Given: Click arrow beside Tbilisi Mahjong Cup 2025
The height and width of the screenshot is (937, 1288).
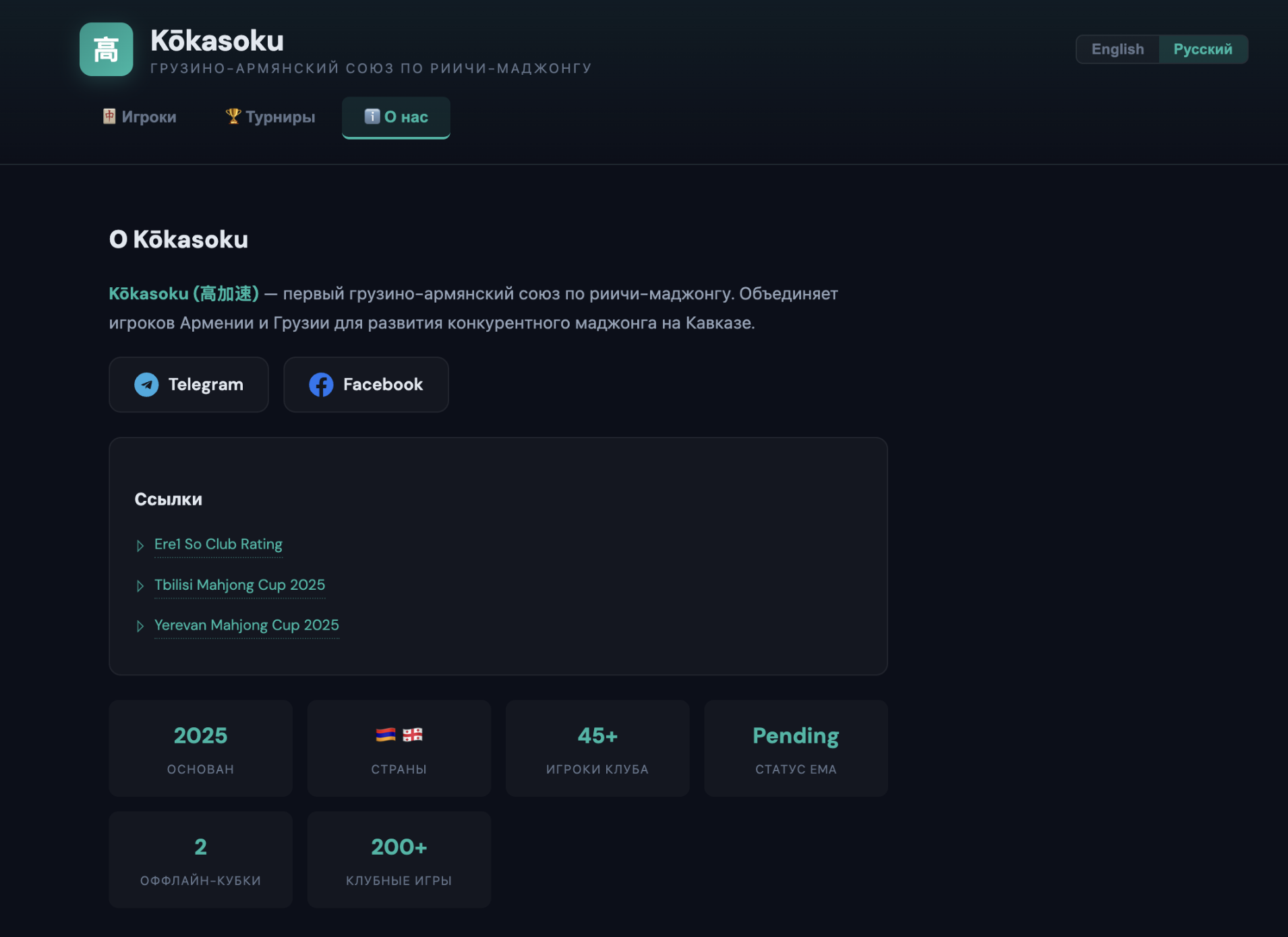Looking at the screenshot, I should [x=140, y=586].
